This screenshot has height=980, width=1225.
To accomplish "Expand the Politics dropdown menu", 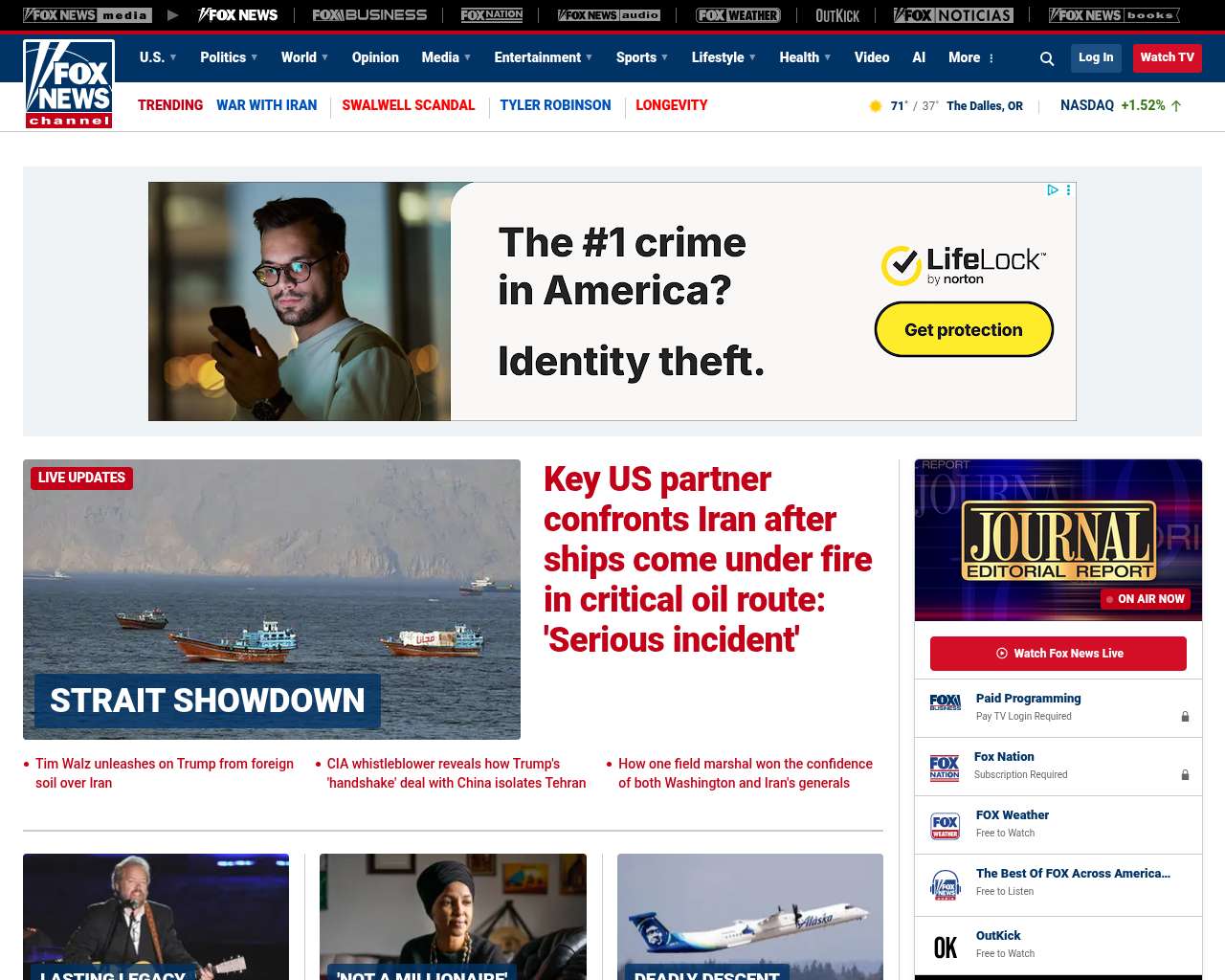I will point(229,57).
